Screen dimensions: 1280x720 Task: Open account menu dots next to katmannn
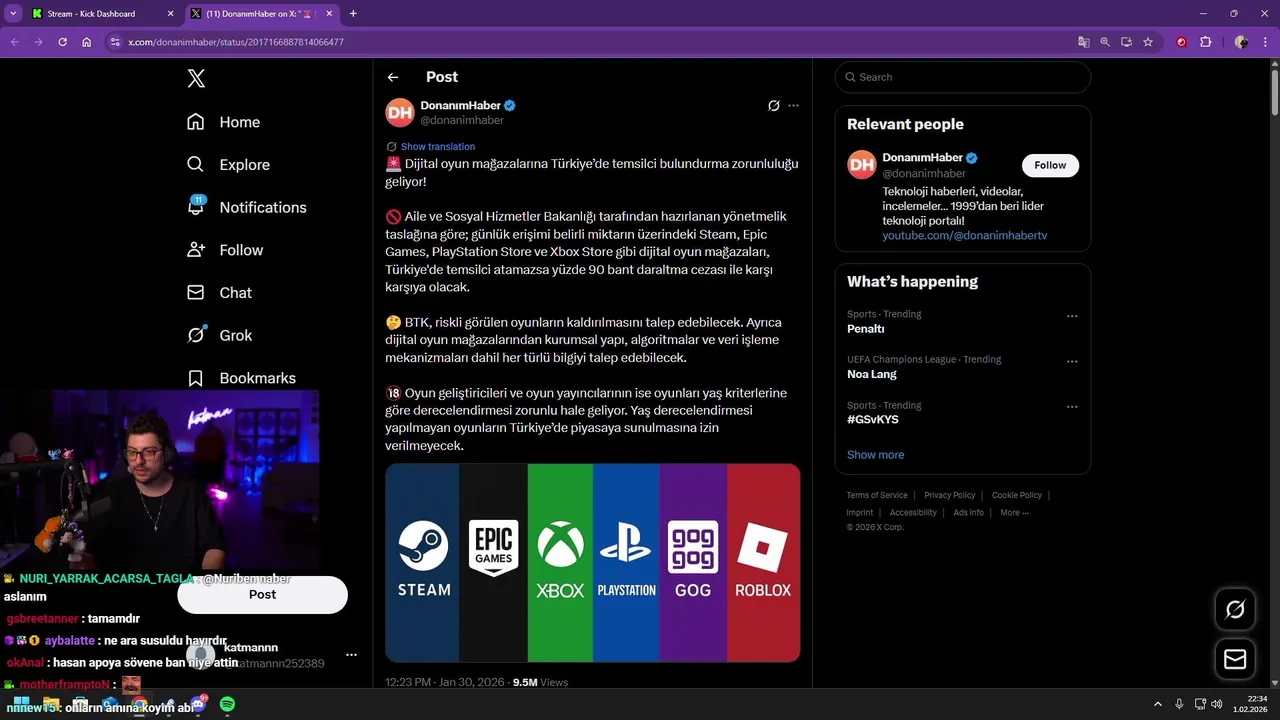(351, 655)
